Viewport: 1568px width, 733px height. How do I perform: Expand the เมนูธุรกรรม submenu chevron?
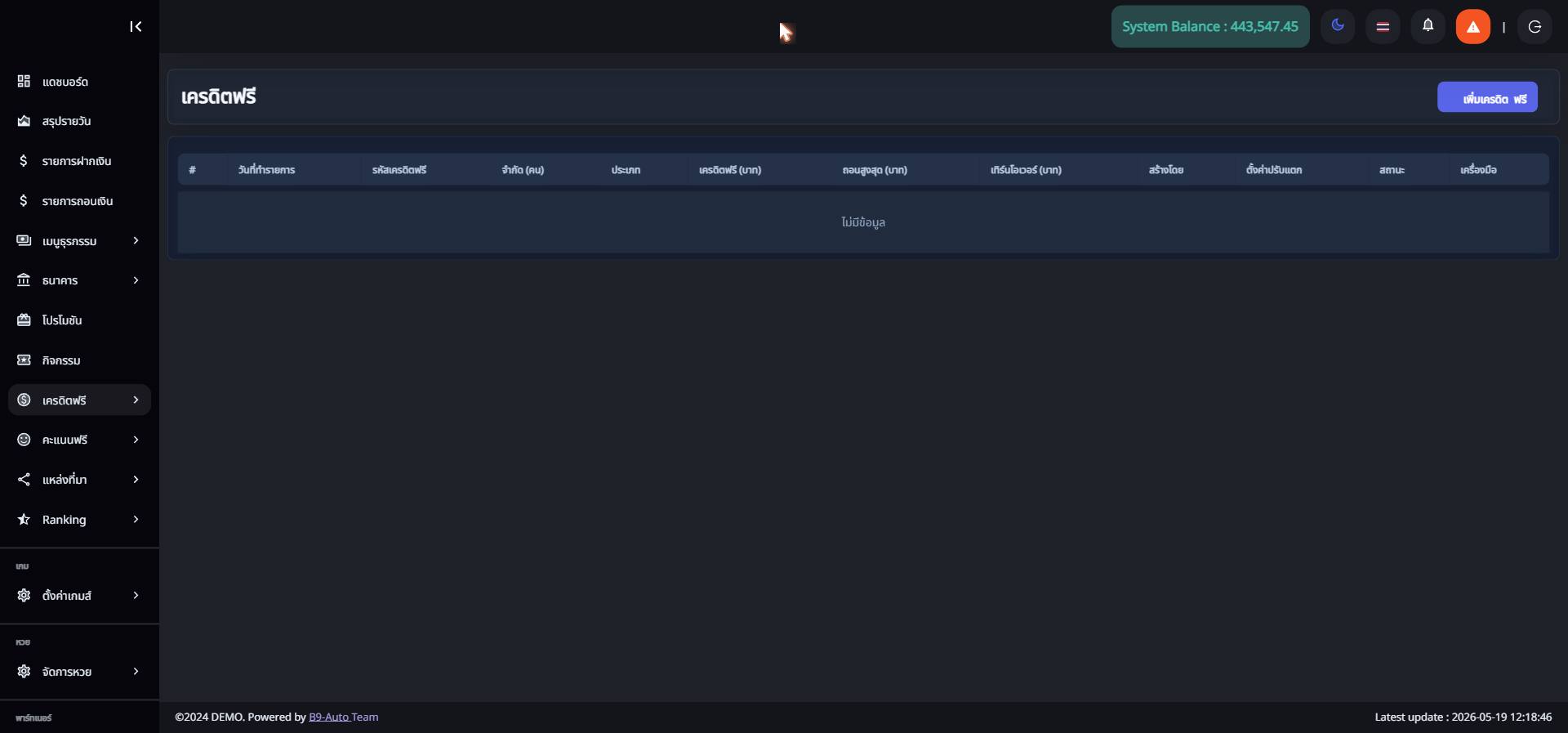click(136, 240)
